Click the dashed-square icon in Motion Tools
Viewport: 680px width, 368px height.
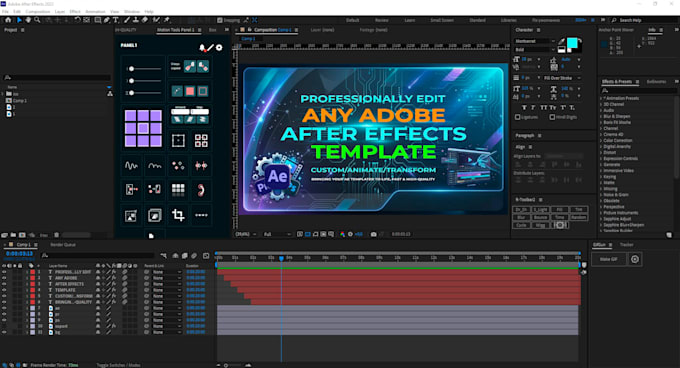[x=178, y=141]
